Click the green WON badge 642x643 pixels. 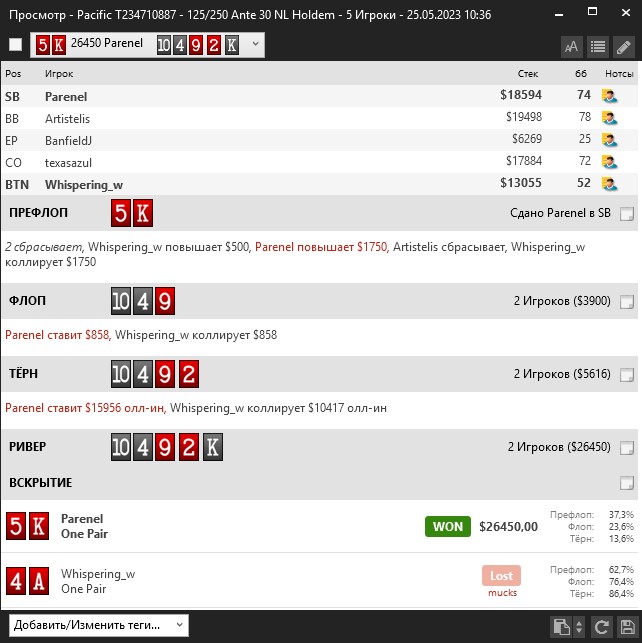pos(448,527)
